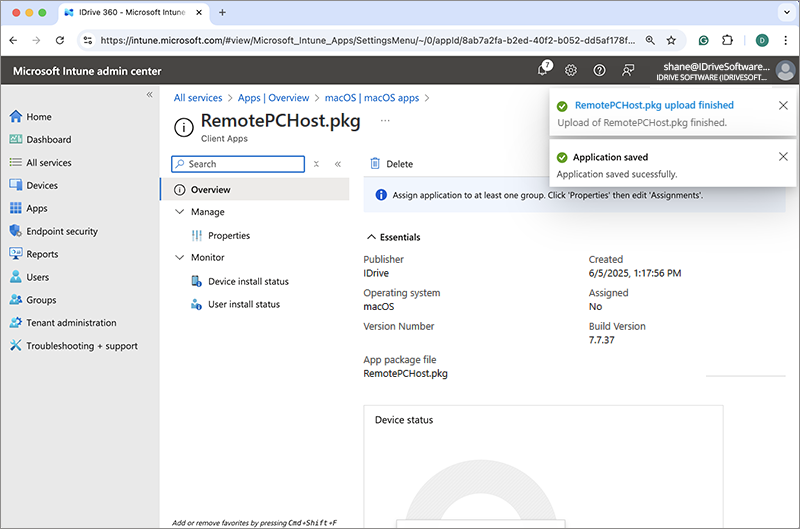
Task: Collapse the left navigation sidebar
Action: 150,94
